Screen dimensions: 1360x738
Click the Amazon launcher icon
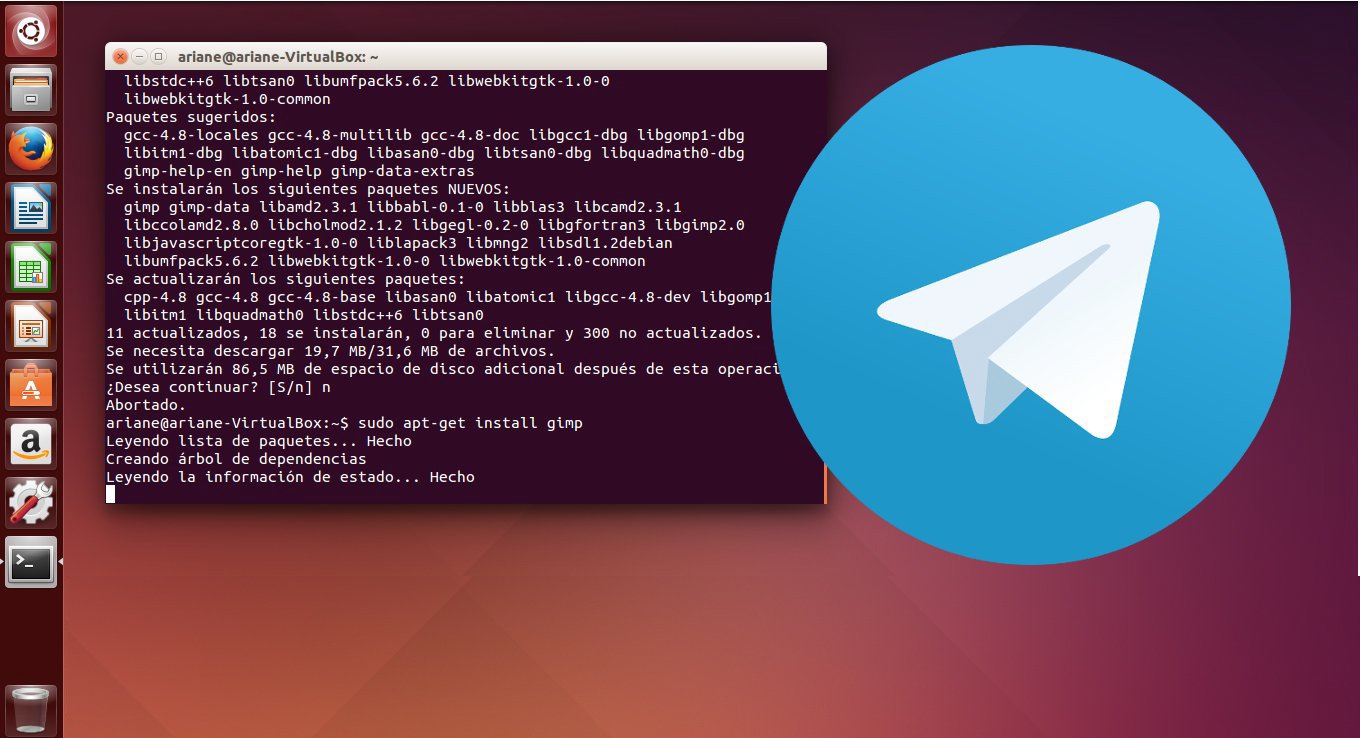coord(31,444)
